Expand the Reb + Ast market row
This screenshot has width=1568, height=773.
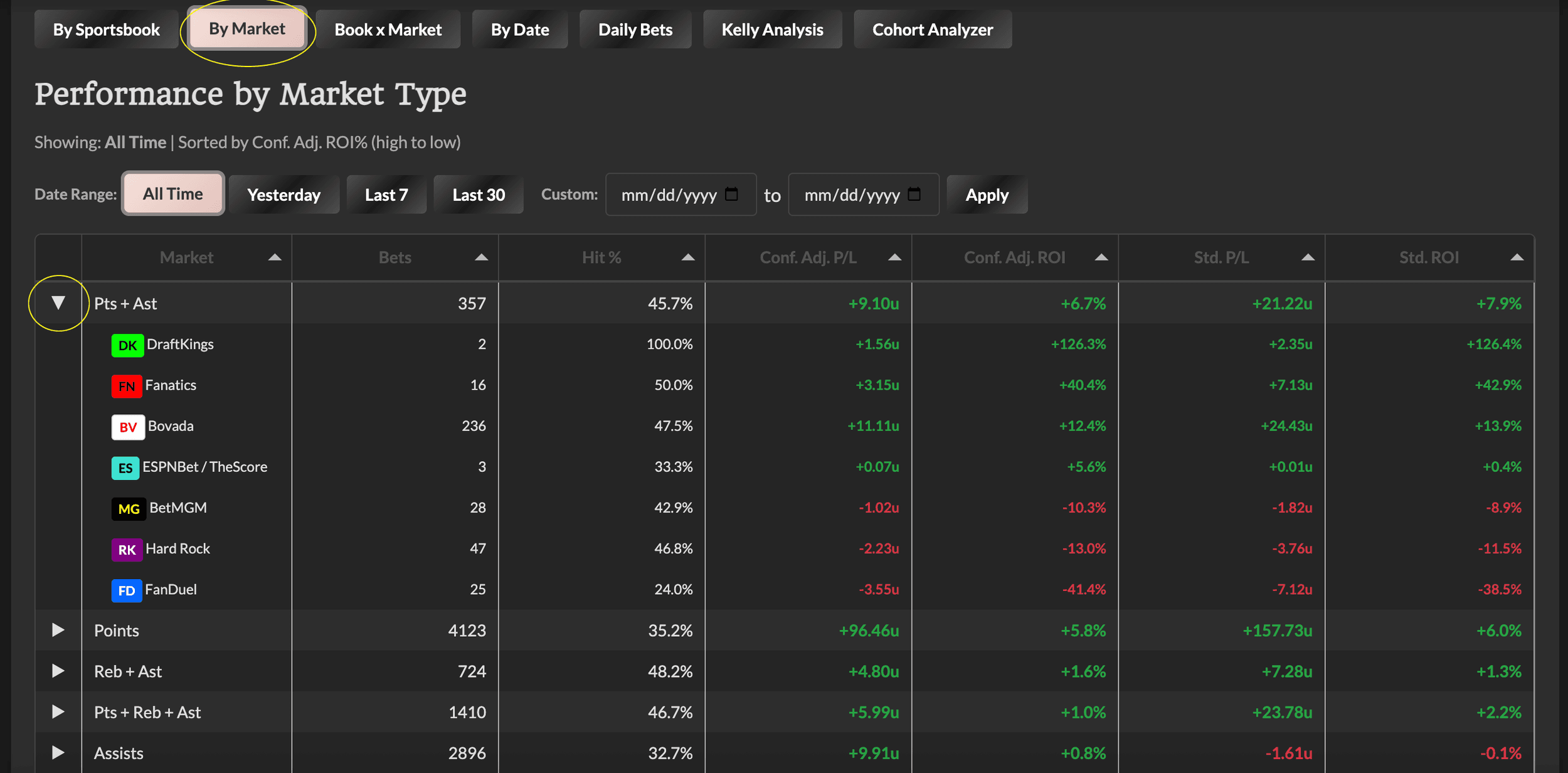pyautogui.click(x=58, y=671)
